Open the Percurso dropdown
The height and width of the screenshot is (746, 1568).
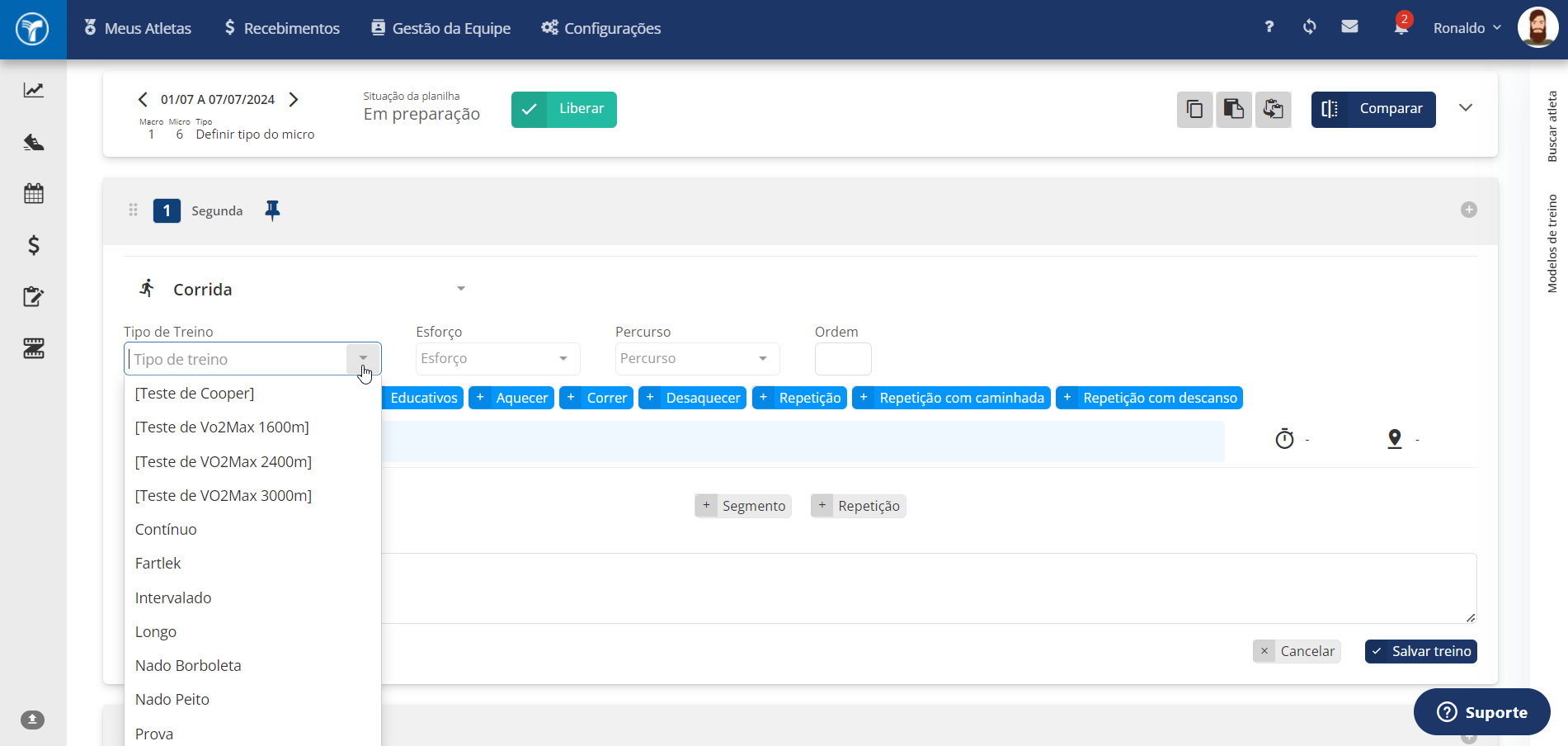coord(697,358)
